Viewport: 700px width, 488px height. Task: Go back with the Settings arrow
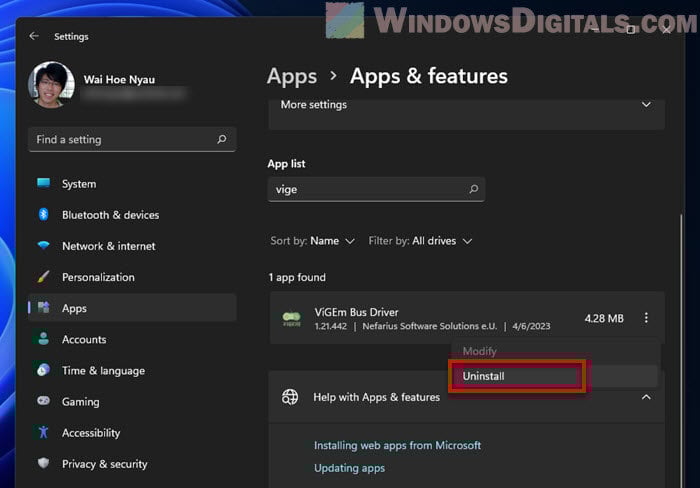34,36
